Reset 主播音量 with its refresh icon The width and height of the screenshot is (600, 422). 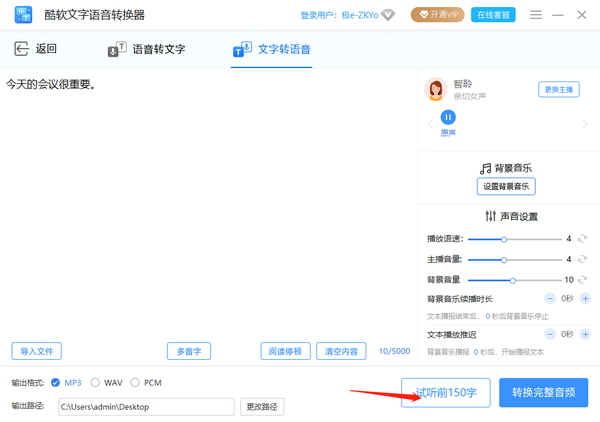(582, 259)
